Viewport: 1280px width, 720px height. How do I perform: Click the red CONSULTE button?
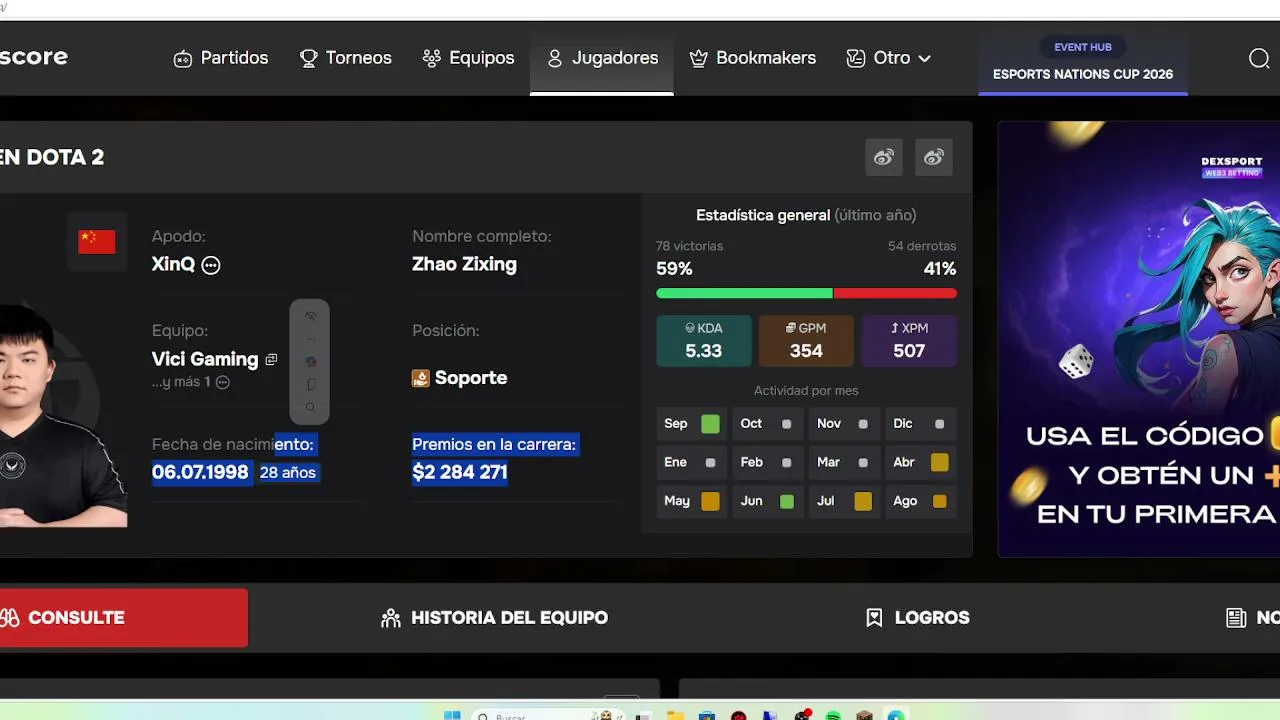124,618
